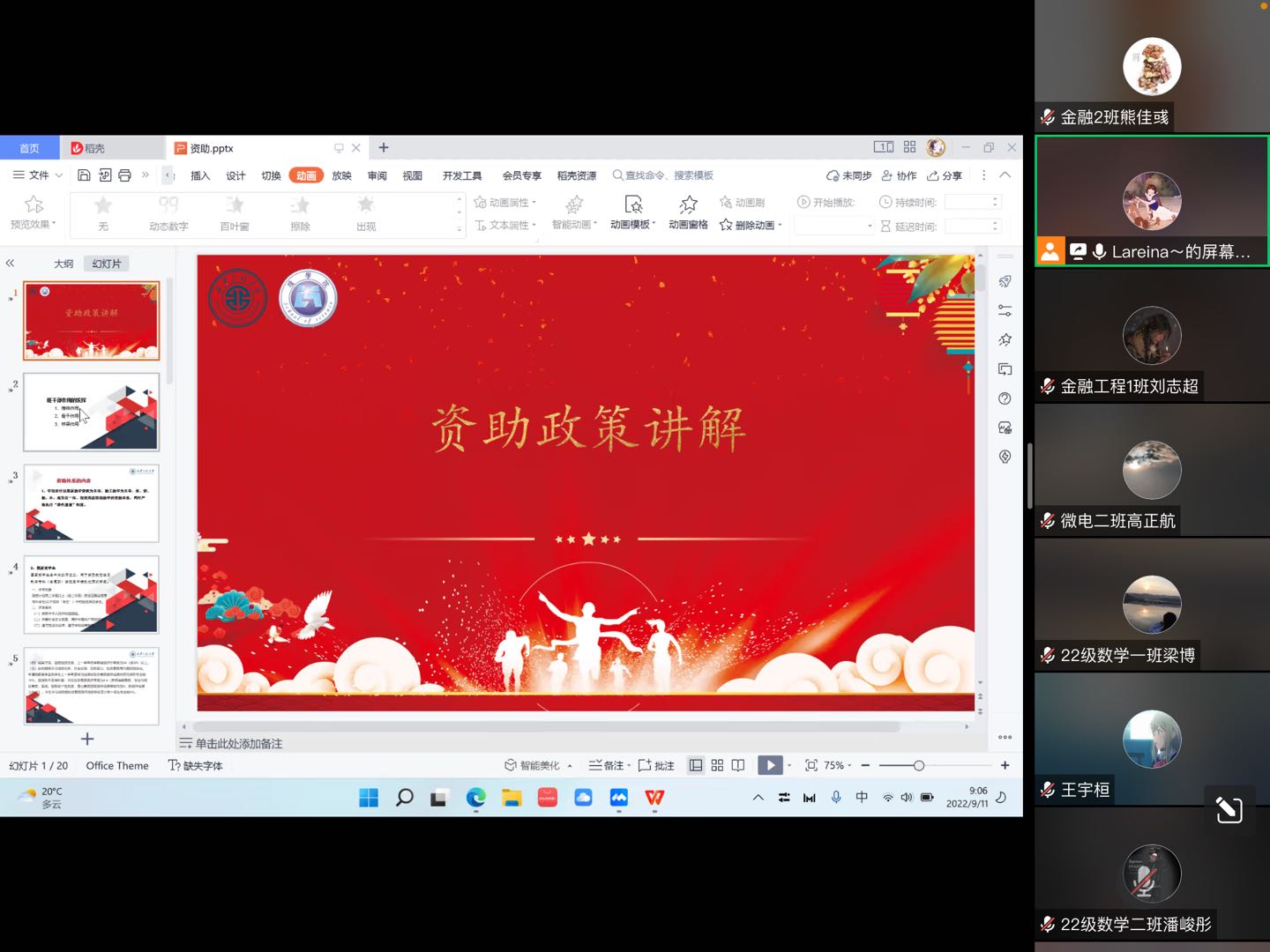Click the zoom slider handle
Viewport: 1270px width, 952px height.
pyautogui.click(x=918, y=765)
